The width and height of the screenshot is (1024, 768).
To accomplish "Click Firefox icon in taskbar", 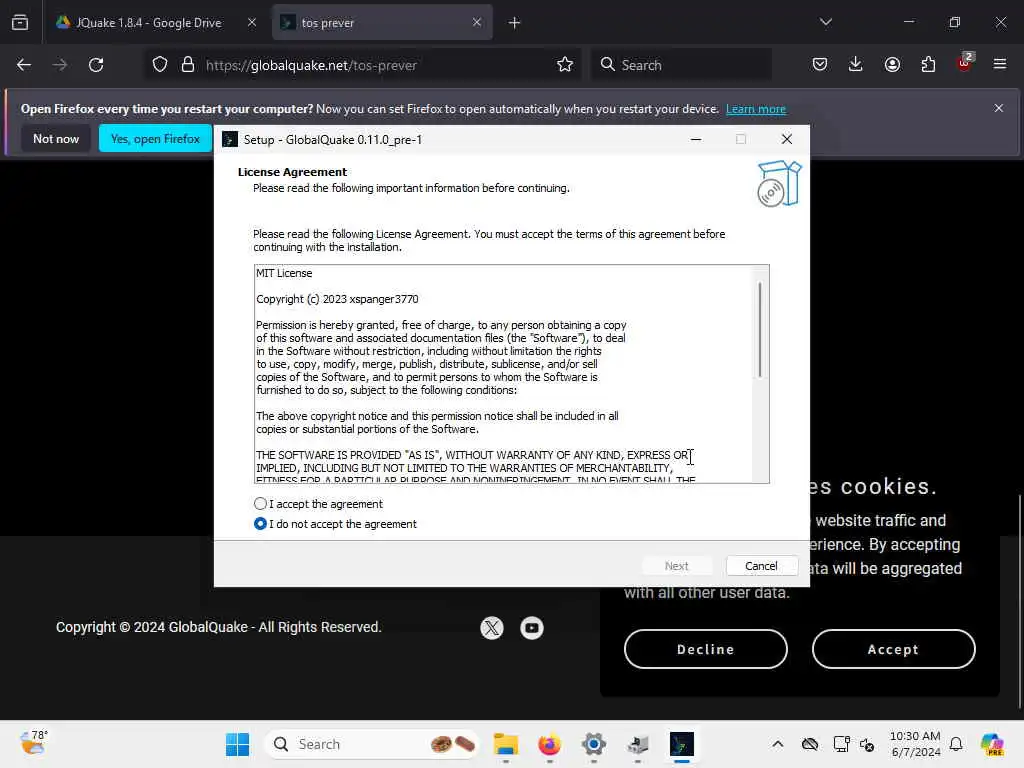I will (x=549, y=744).
